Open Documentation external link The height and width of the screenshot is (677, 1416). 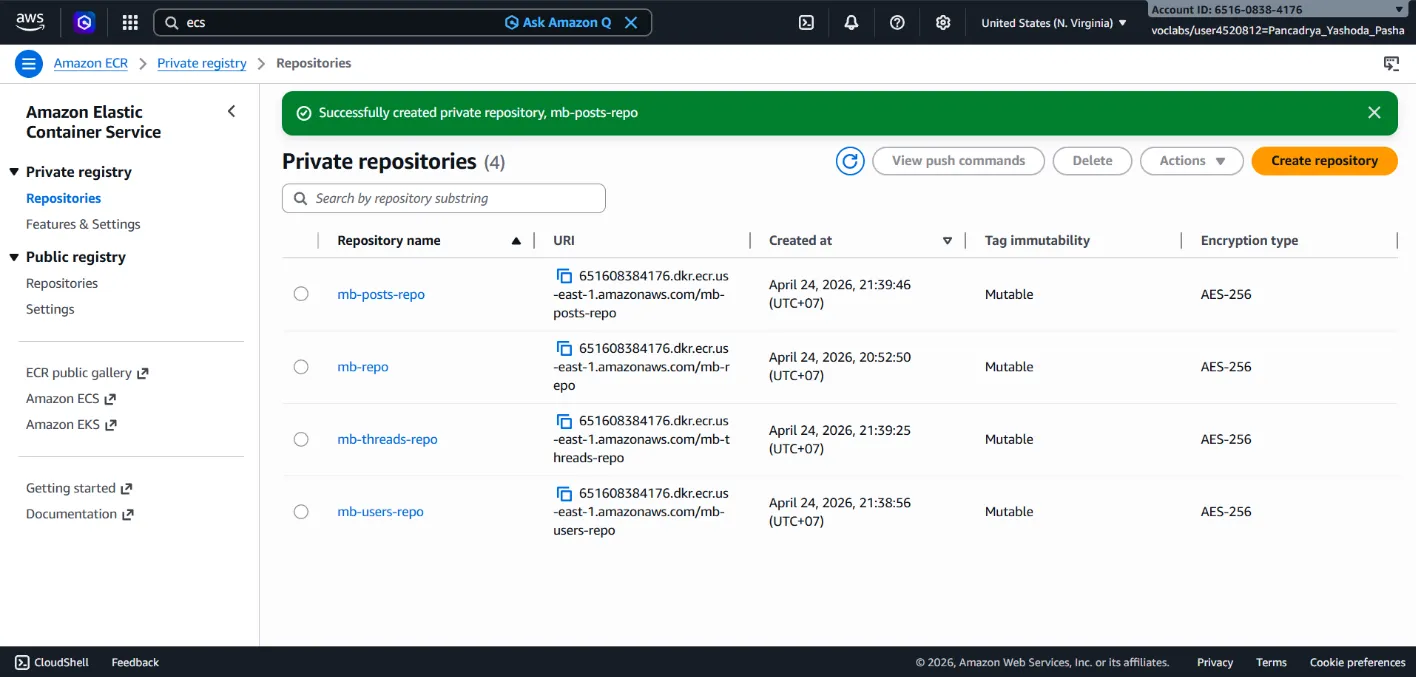(x=80, y=515)
